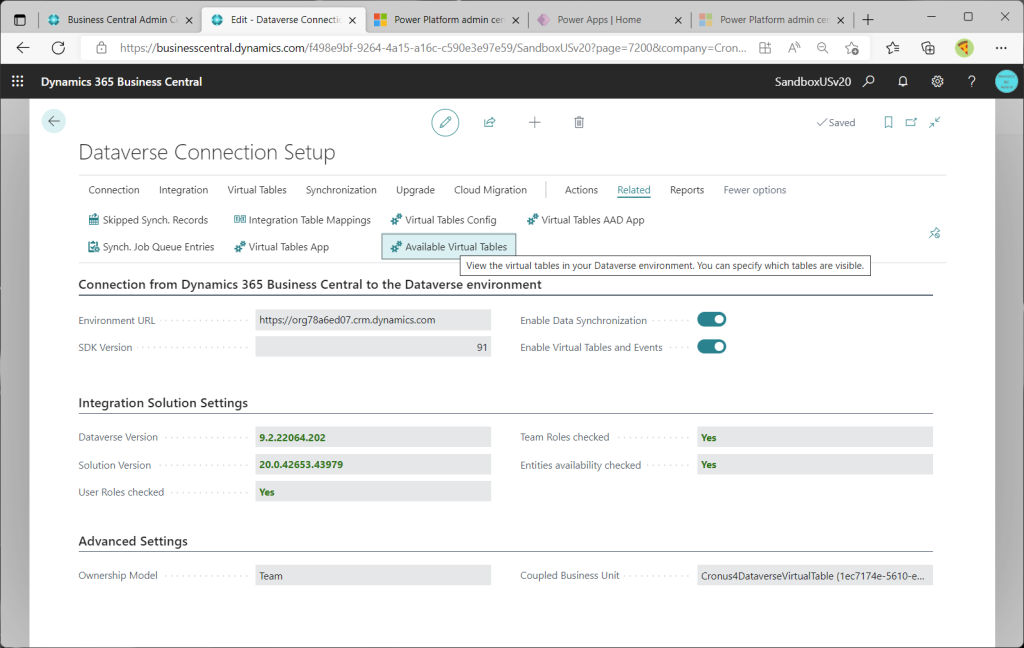Open a new browser tab

tap(868, 20)
